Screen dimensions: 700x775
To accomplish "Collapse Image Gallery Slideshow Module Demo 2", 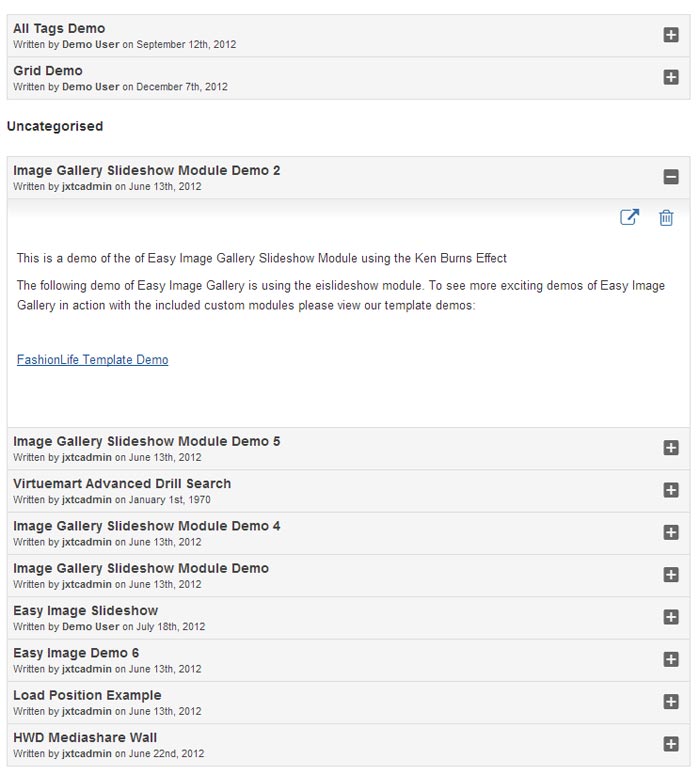I will coord(671,177).
